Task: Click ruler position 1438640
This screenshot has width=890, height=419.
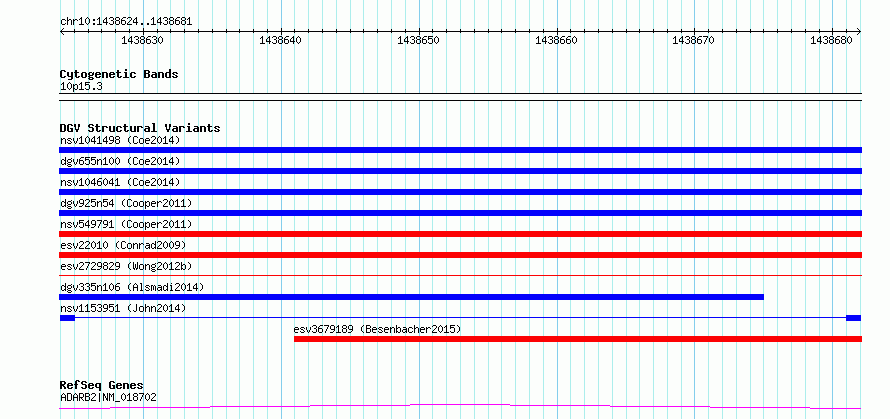Action: pos(280,40)
